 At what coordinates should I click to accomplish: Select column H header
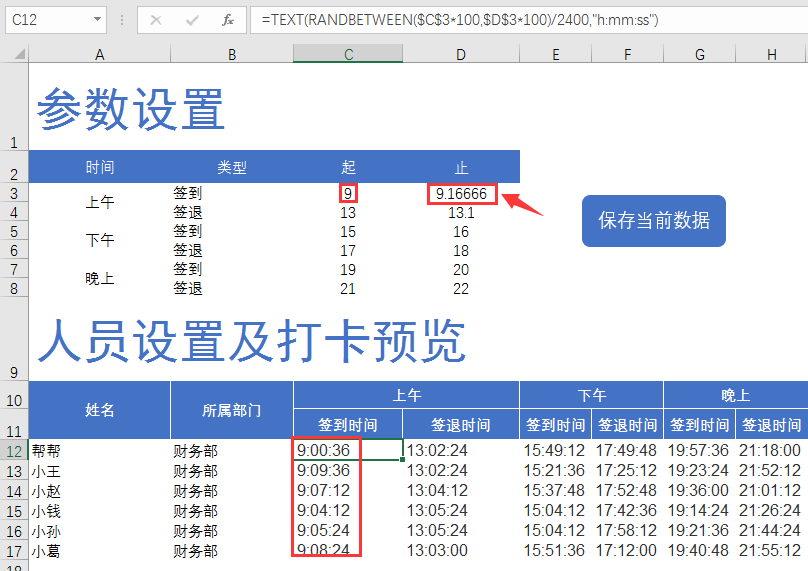tap(771, 54)
